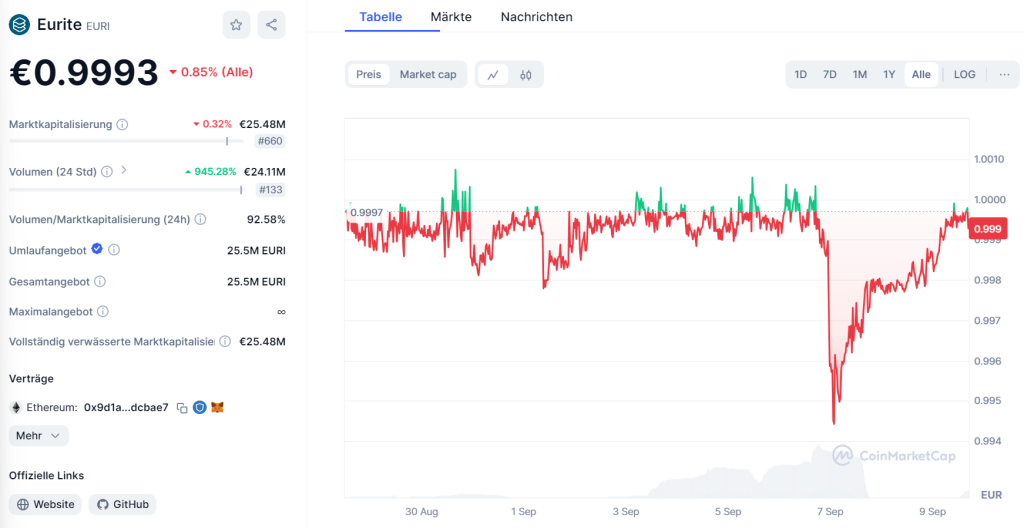The width and height of the screenshot is (1024, 528).
Task: Copy the Ethereum contract address
Action: point(182,408)
